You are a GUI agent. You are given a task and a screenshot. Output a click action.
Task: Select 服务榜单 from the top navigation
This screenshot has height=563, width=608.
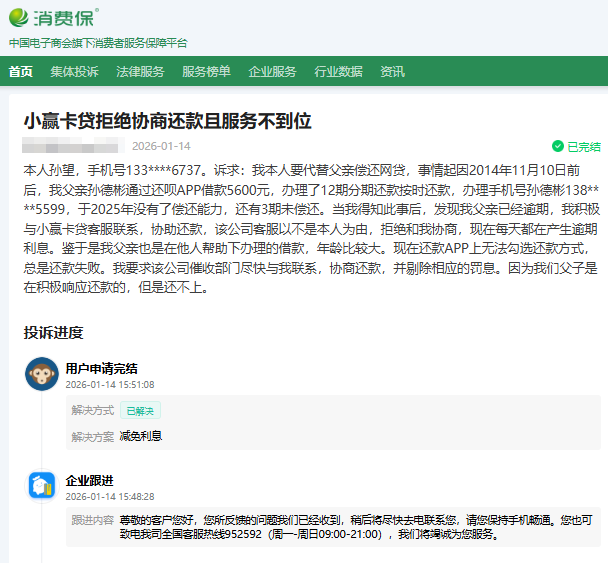206,71
